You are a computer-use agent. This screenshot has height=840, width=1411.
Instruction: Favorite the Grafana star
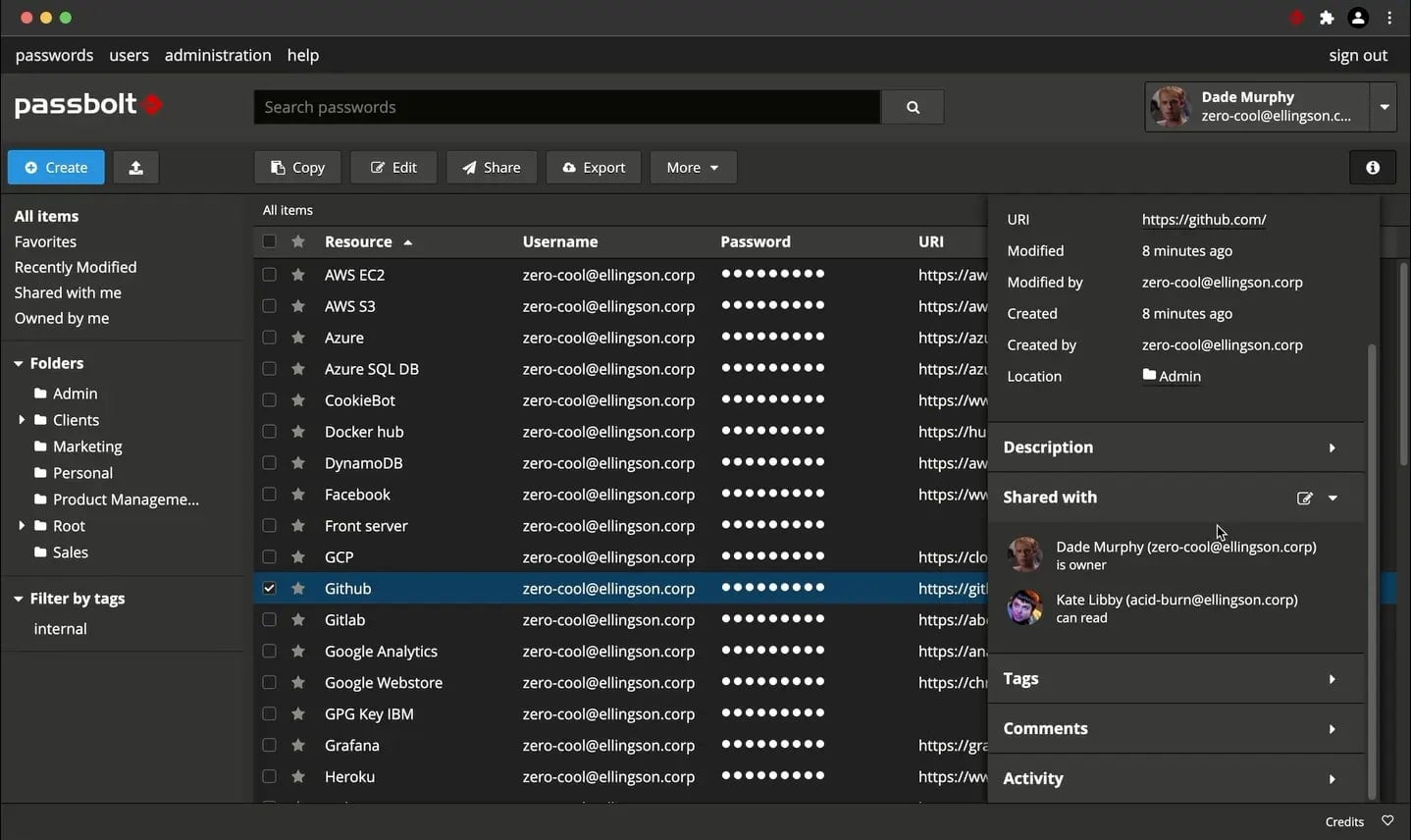pos(298,746)
